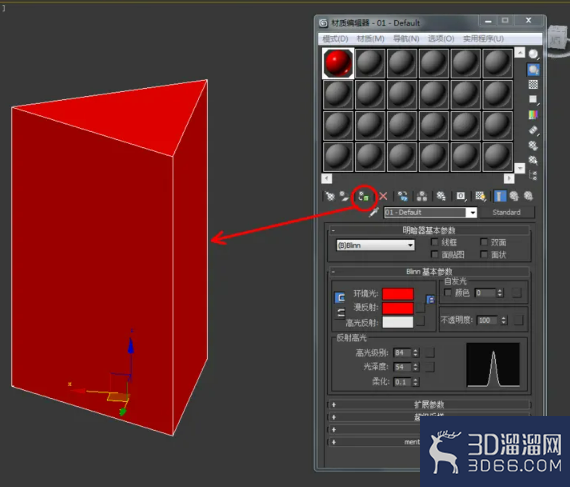
Task: Open the 选项(O) menu
Action: coord(441,39)
